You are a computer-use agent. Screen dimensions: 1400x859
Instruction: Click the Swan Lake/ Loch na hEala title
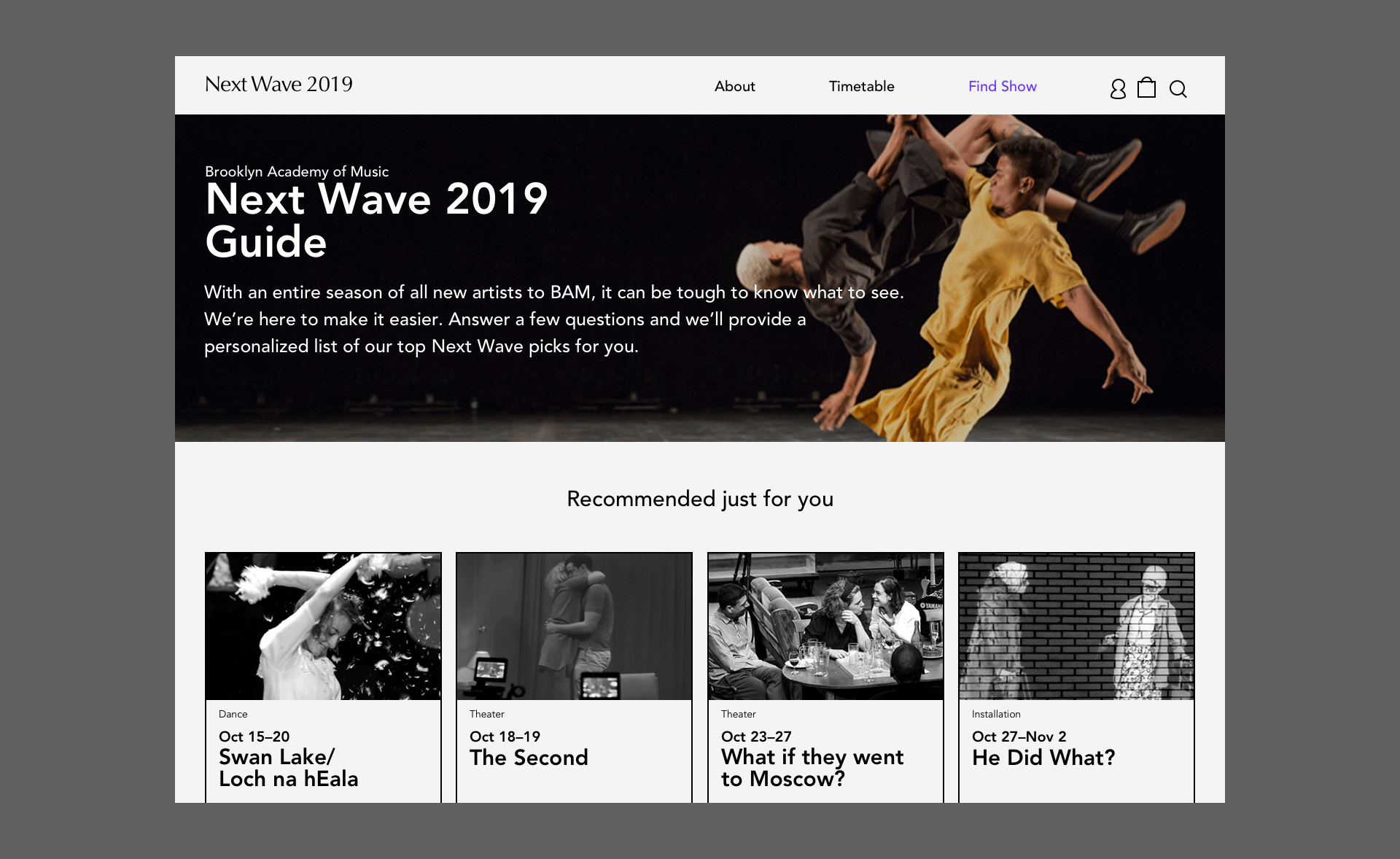coord(289,768)
